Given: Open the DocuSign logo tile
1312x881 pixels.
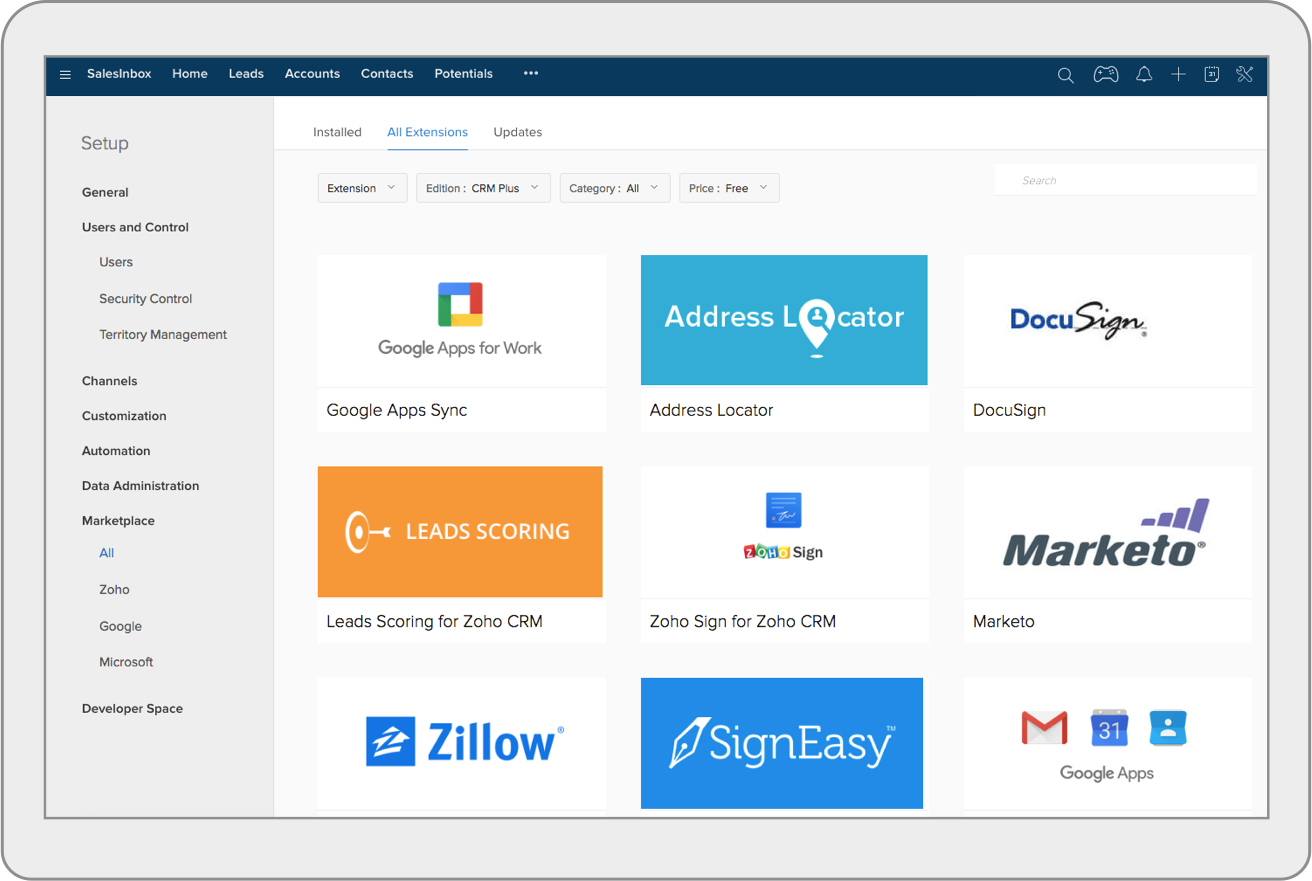Looking at the screenshot, I should (x=1108, y=320).
